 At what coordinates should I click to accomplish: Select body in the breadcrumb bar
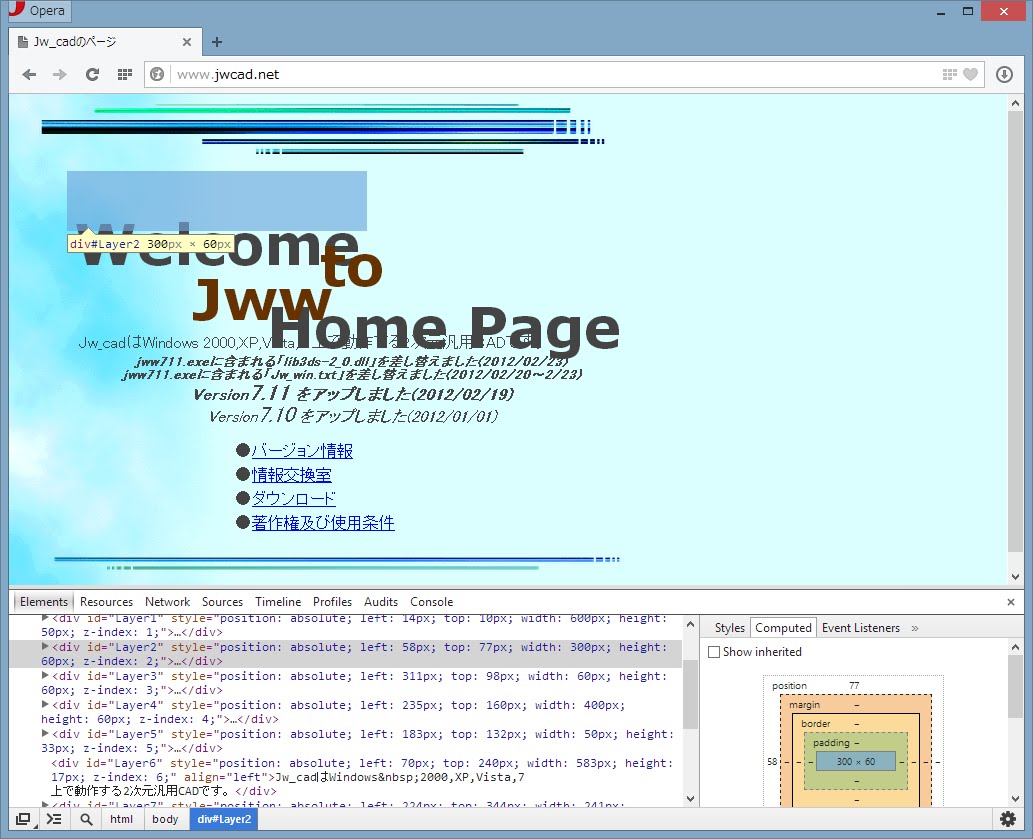(165, 819)
